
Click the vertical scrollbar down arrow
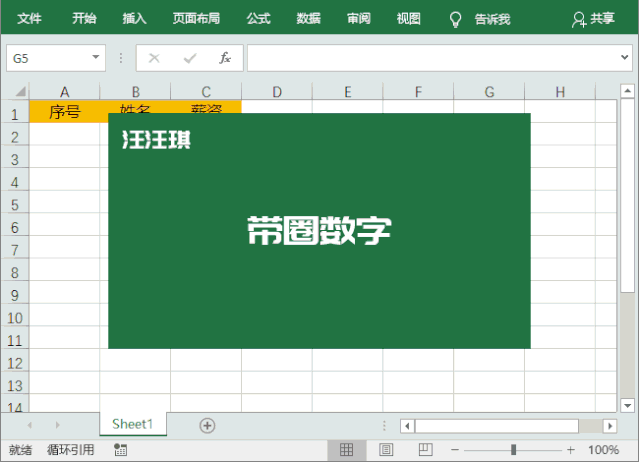click(x=628, y=406)
